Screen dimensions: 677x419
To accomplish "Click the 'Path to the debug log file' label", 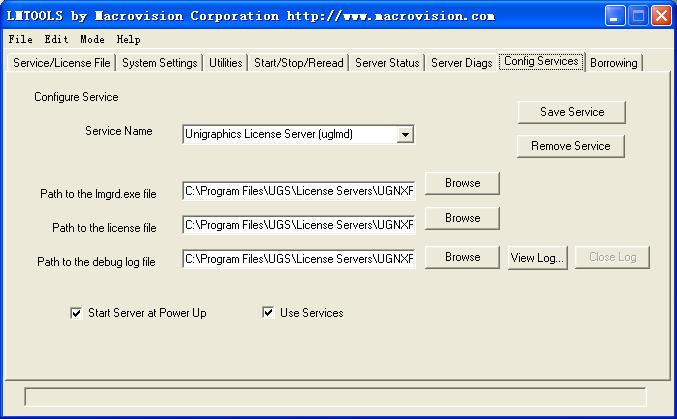I will 96,262.
